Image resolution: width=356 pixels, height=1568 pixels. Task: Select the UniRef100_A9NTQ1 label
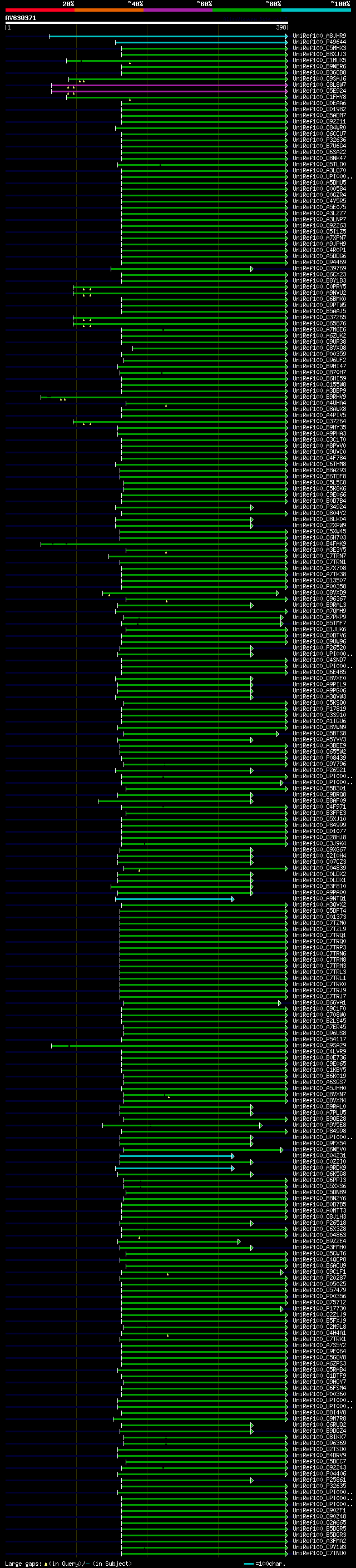(319, 898)
